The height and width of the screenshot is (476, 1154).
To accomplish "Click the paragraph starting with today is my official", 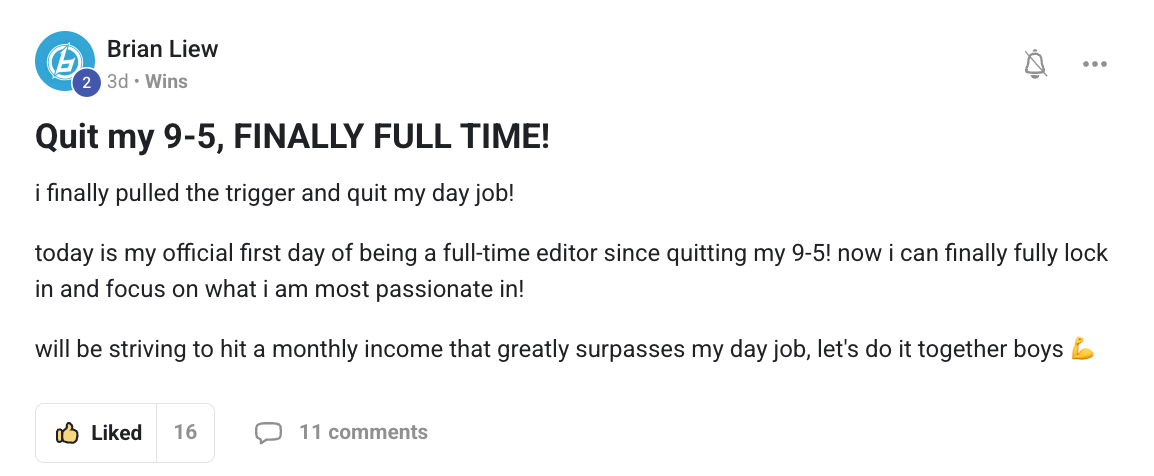I will pos(570,253).
